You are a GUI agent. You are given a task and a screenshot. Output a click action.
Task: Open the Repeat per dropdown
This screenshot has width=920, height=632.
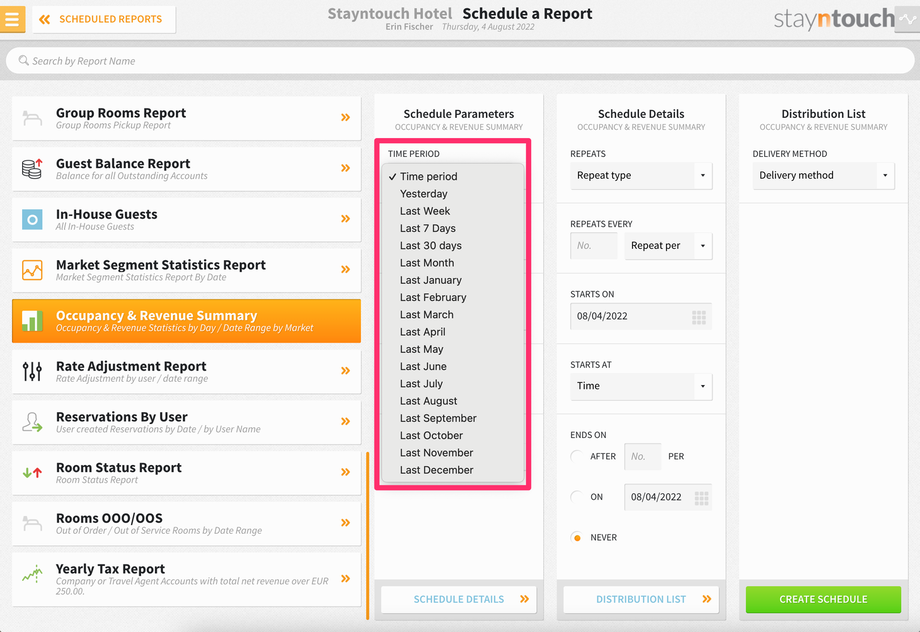668,246
